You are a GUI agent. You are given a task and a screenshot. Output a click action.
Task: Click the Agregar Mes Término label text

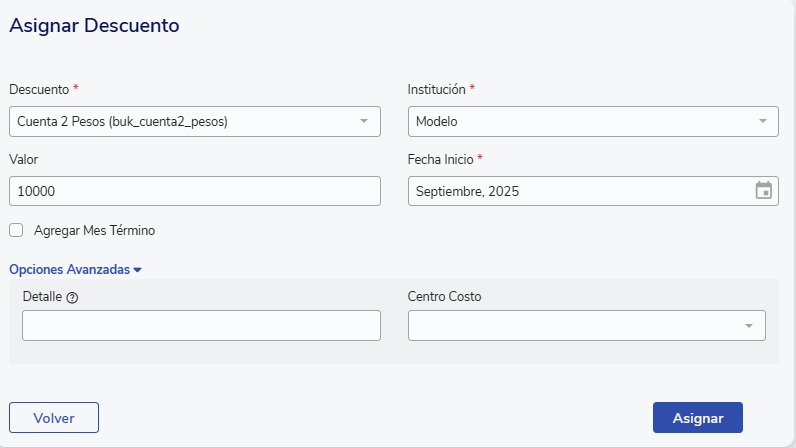[x=94, y=230]
